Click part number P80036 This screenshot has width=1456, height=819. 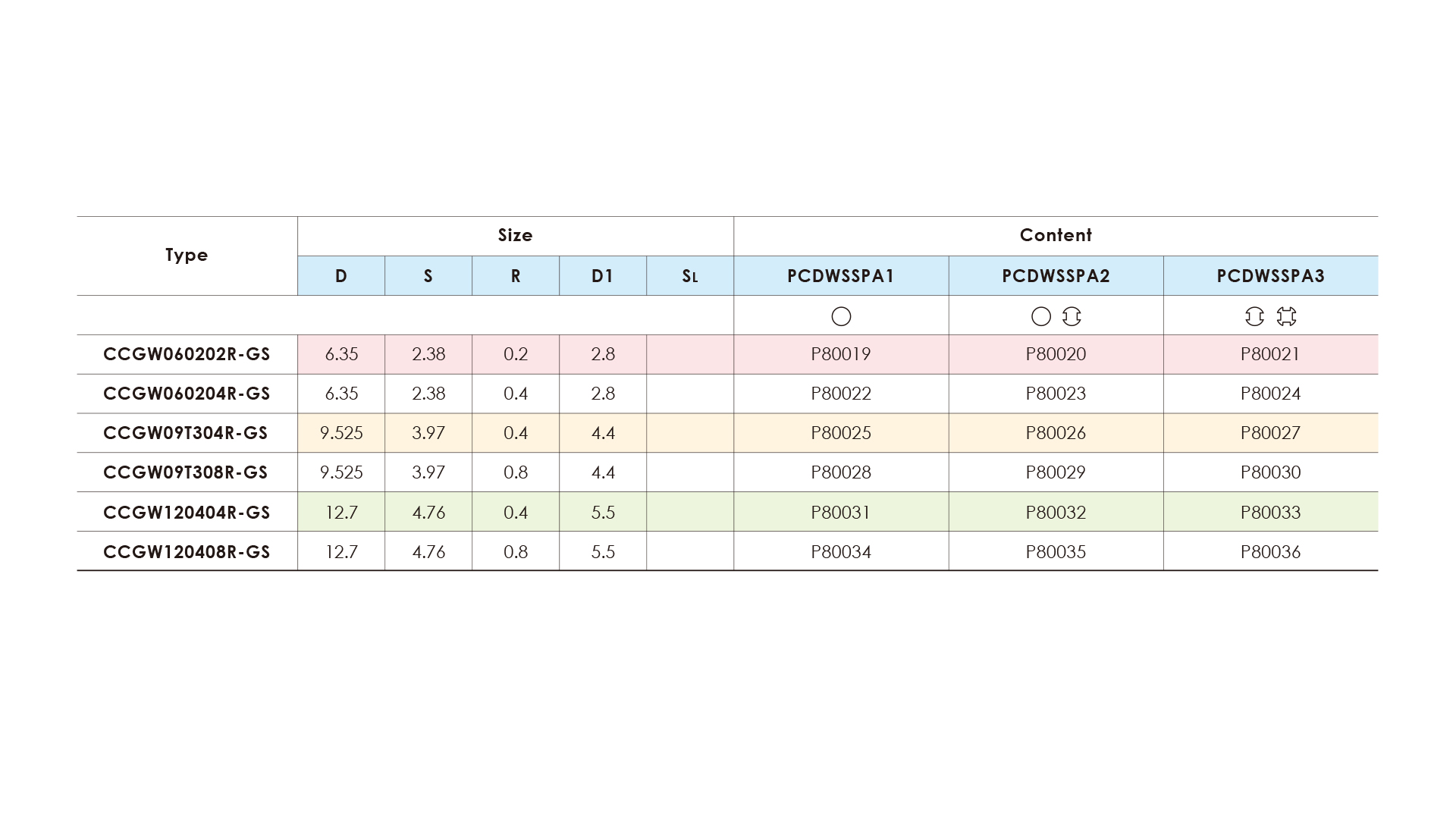click(x=1270, y=552)
